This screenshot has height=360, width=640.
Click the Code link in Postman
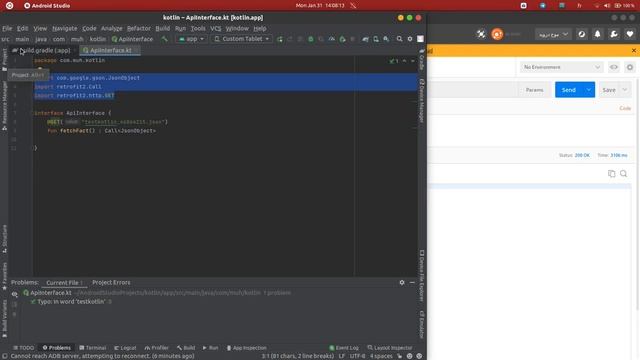coord(625,108)
